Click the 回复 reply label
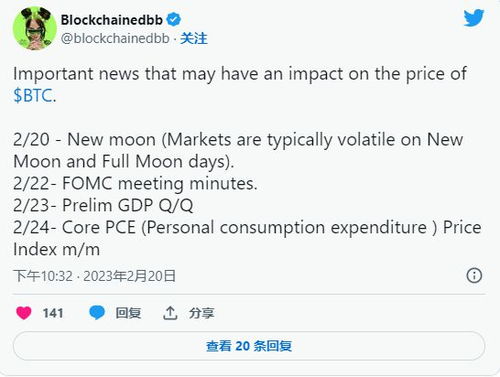 tap(128, 313)
